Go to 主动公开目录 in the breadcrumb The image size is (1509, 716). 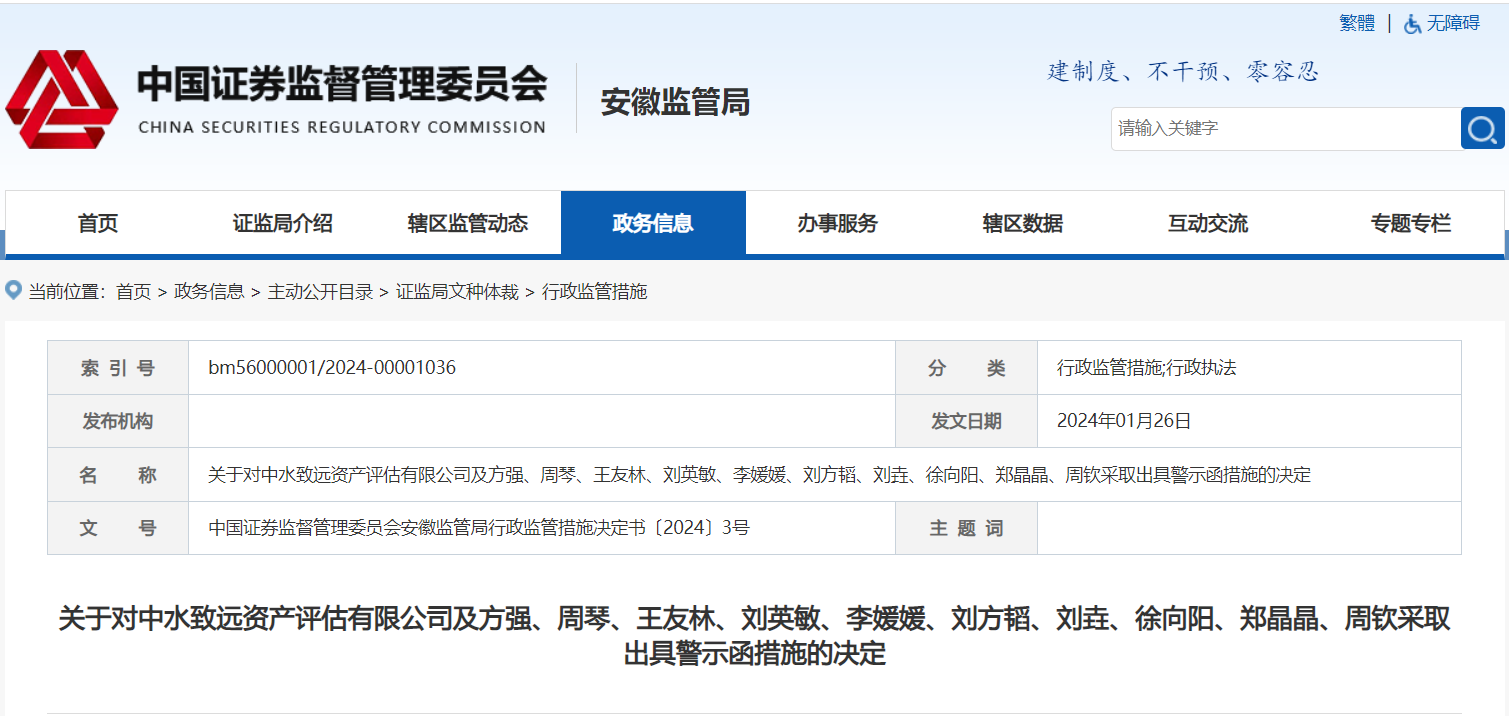click(320, 292)
